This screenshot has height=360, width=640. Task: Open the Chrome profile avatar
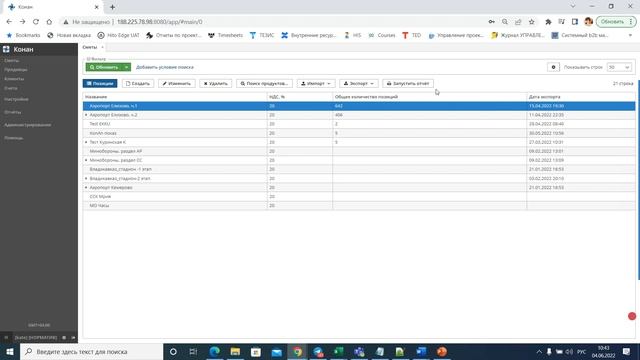click(588, 22)
